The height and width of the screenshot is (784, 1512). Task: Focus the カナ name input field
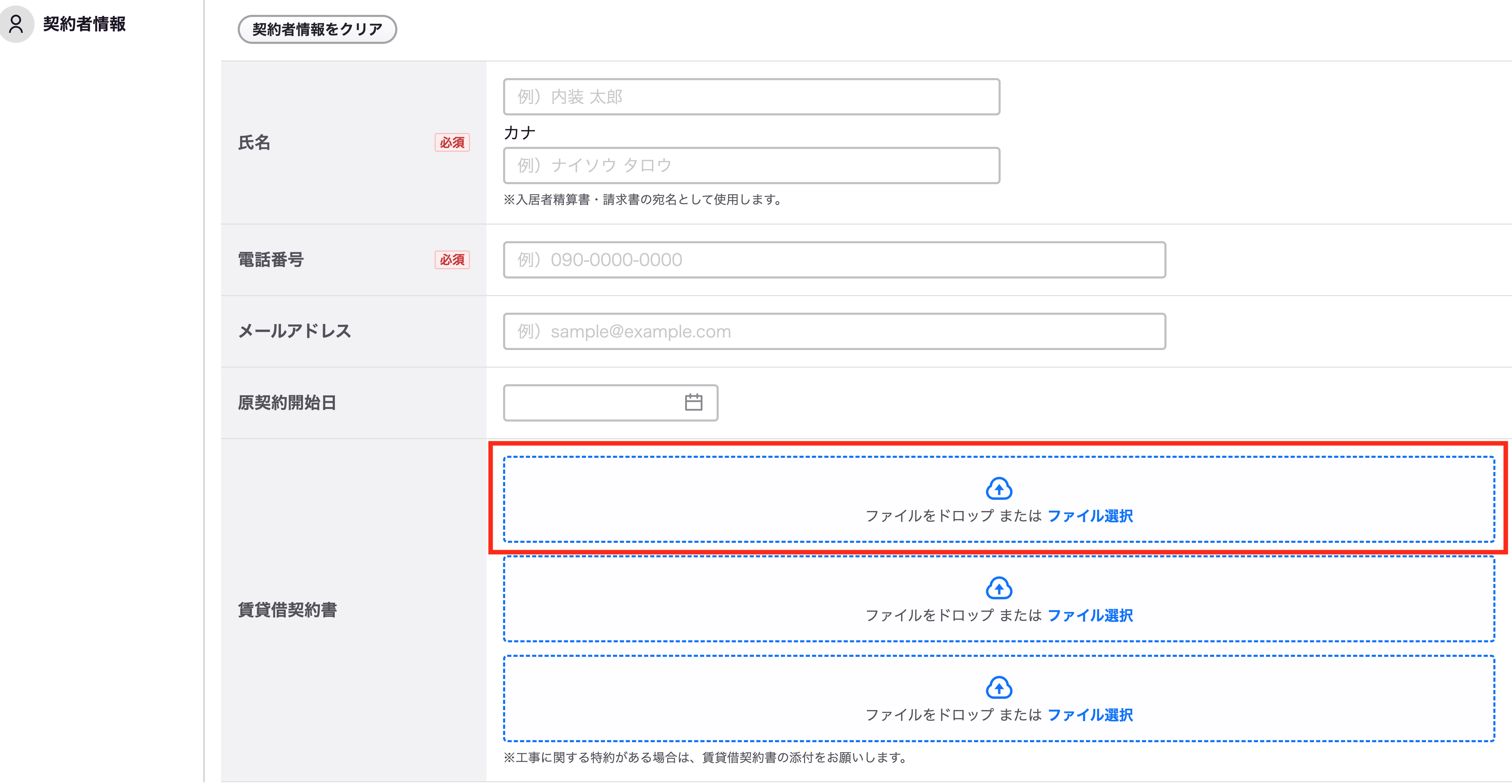(751, 166)
